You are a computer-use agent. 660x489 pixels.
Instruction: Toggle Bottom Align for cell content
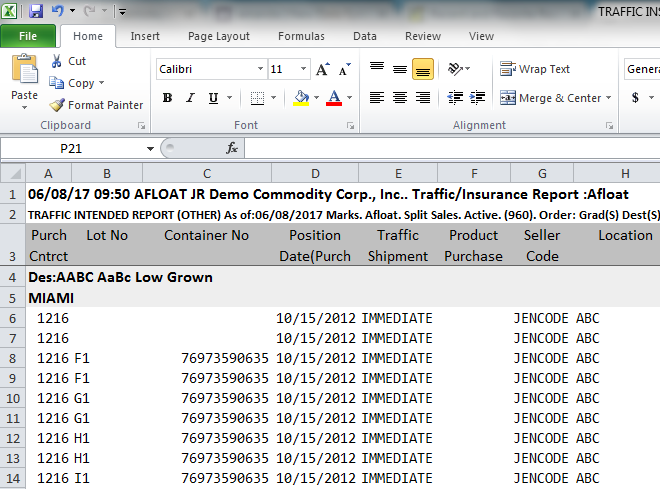[423, 69]
